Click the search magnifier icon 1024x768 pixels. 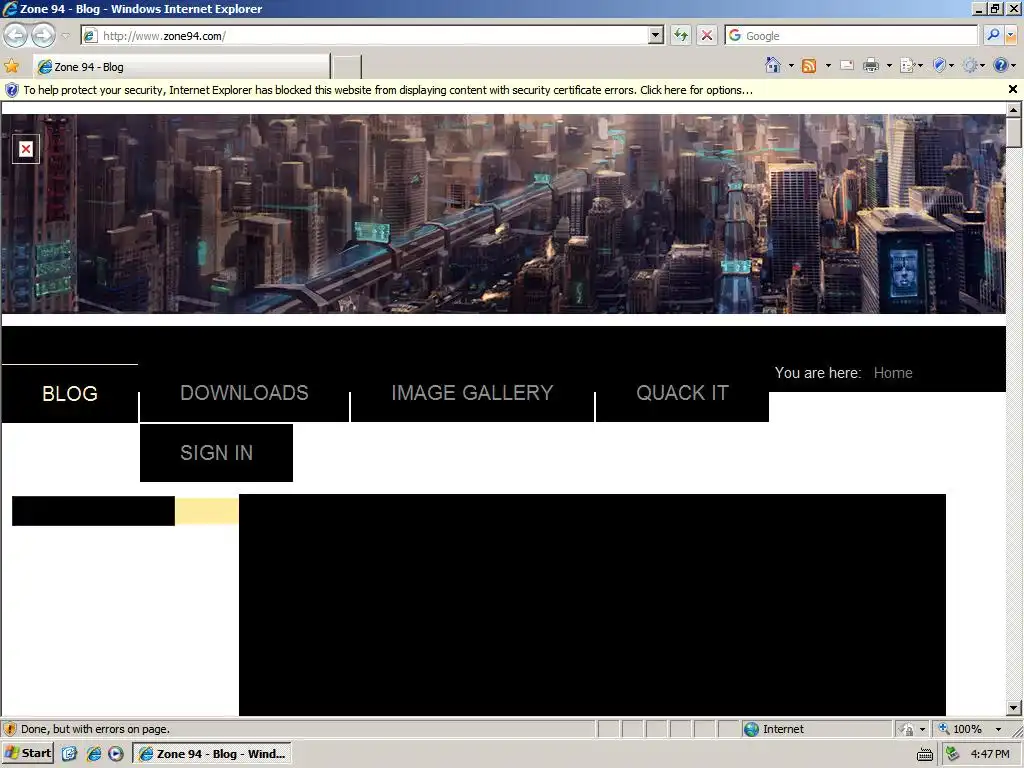993,35
